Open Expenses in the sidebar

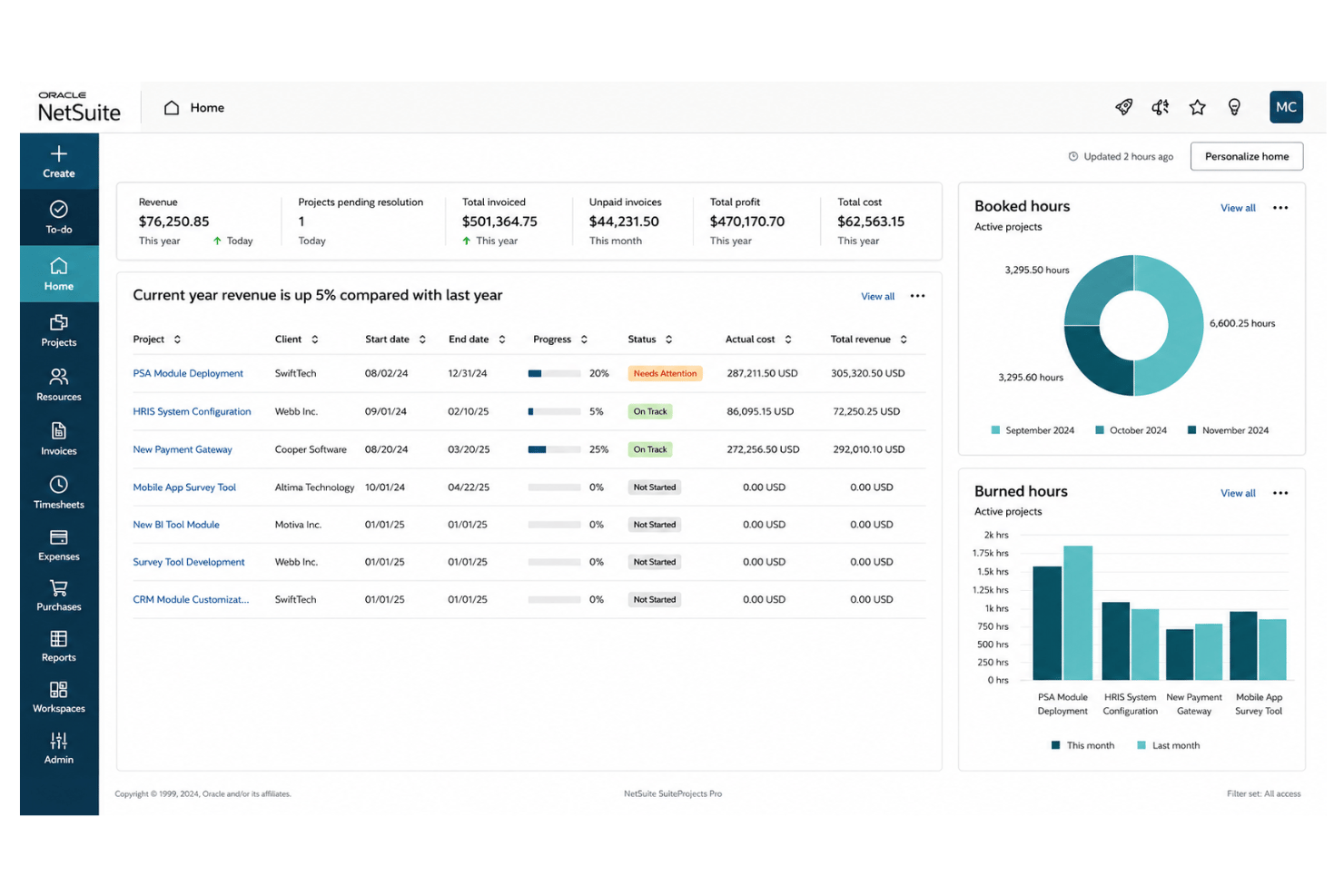point(59,546)
